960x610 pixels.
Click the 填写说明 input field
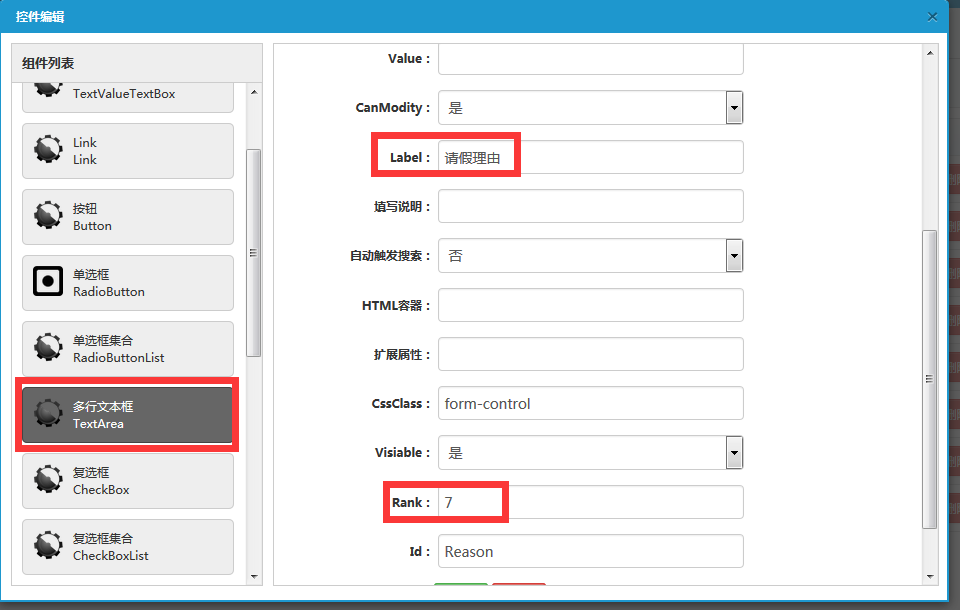[x=591, y=206]
